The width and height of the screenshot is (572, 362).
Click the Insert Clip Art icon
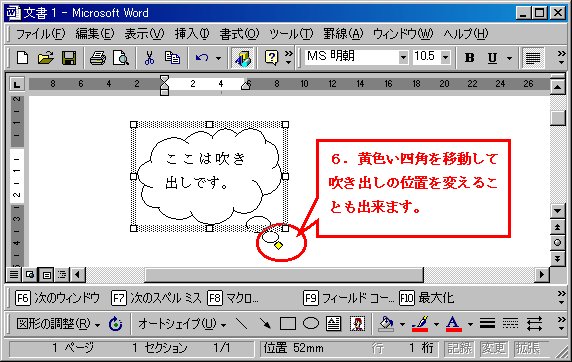[x=357, y=323]
